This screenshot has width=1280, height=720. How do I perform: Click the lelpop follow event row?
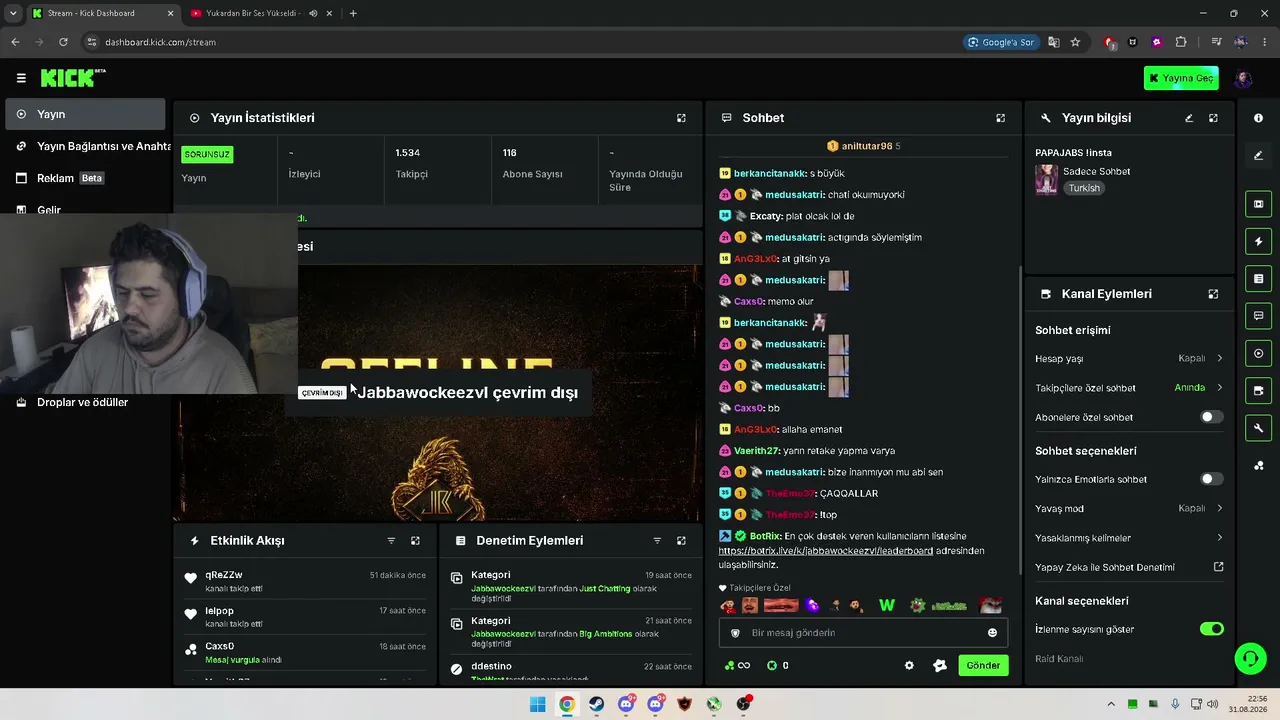click(x=307, y=617)
